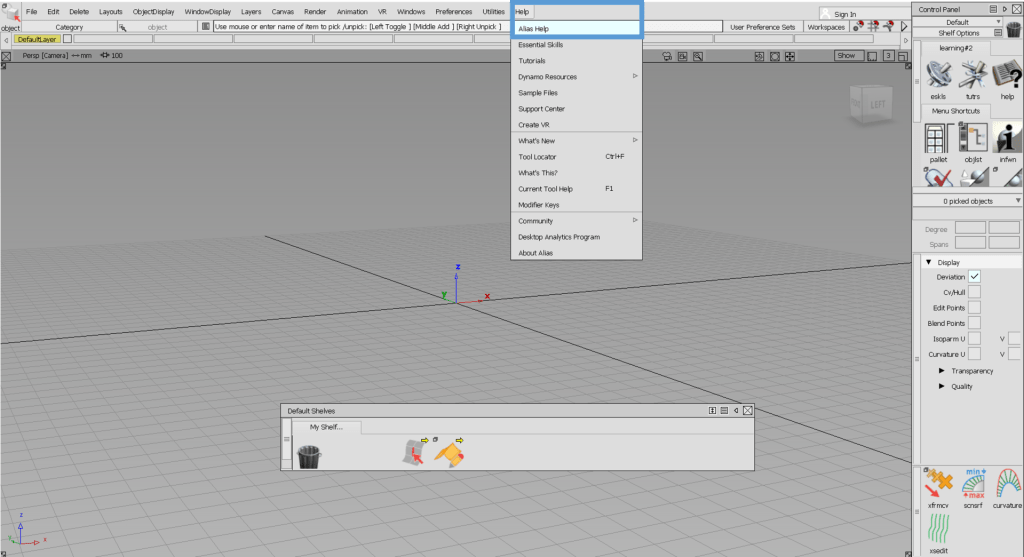Select the curvature evaluation tool

[1008, 484]
